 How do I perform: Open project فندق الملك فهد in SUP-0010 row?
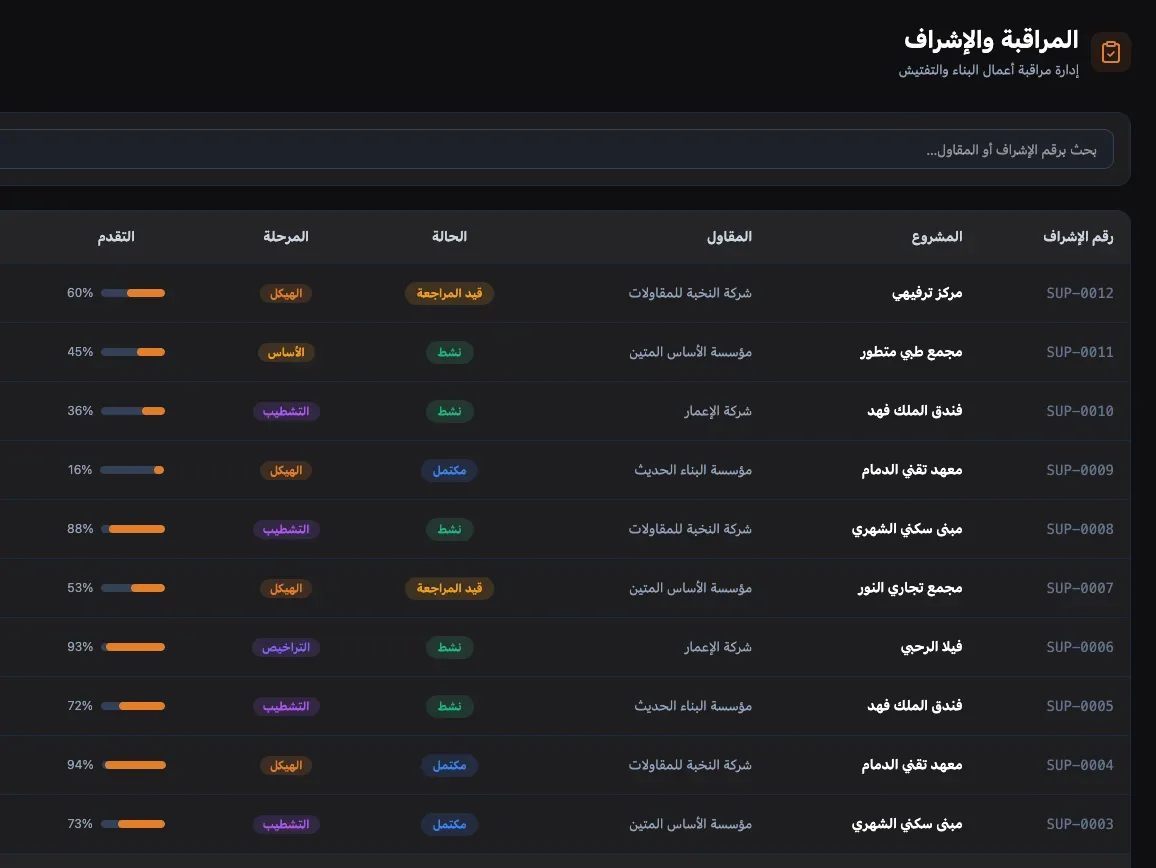click(914, 412)
